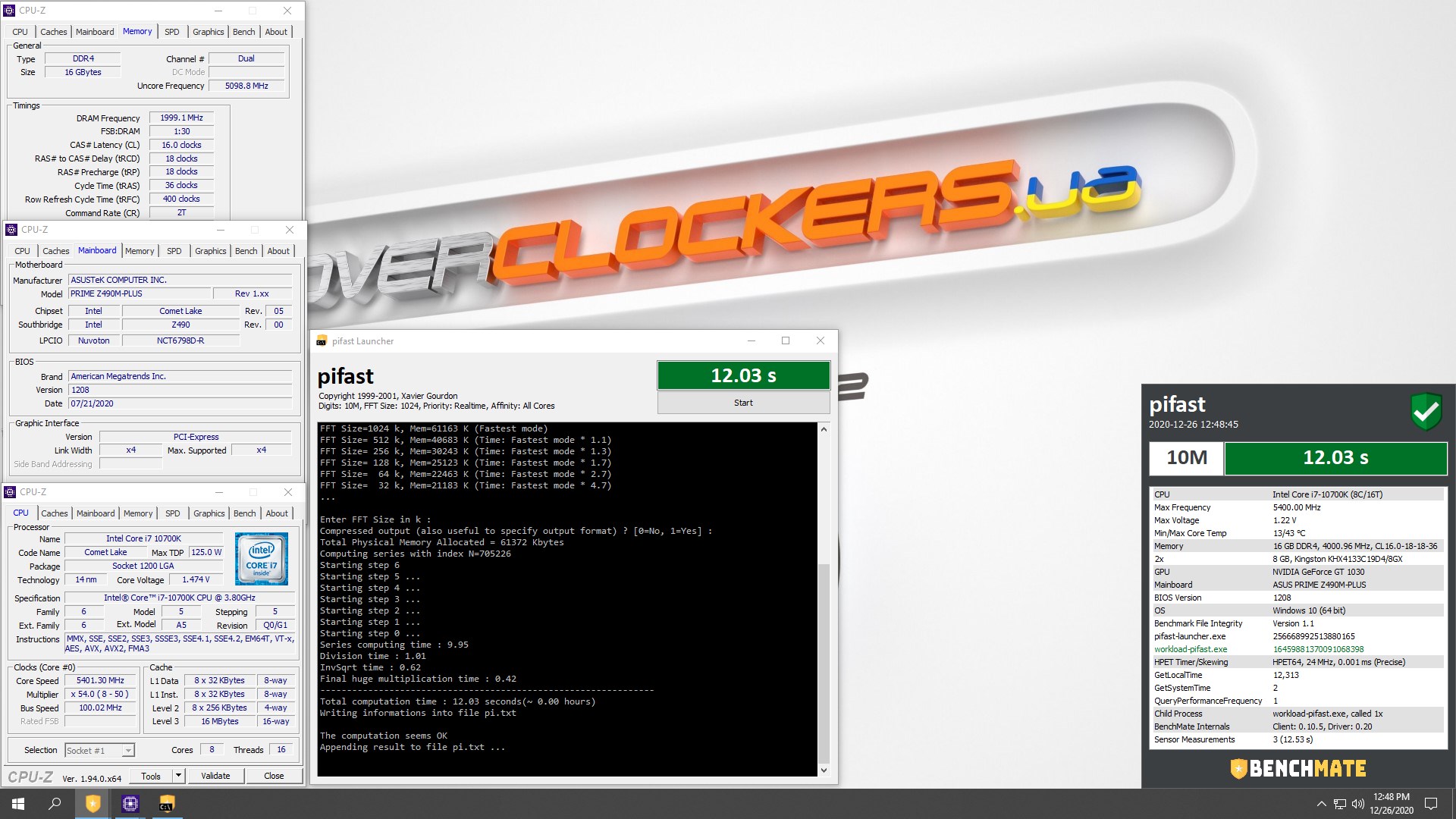This screenshot has height=819, width=1456.
Task: Click workload-pifast.exe green entry
Action: pyautogui.click(x=1191, y=649)
